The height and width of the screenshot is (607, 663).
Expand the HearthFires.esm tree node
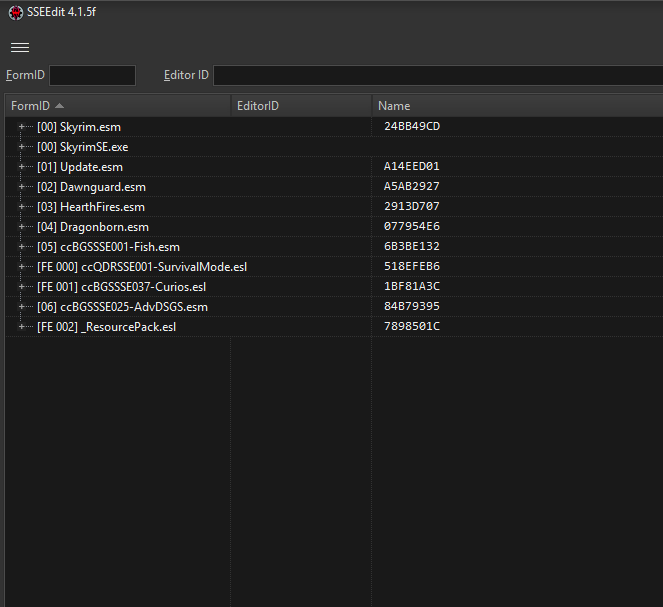point(21,207)
